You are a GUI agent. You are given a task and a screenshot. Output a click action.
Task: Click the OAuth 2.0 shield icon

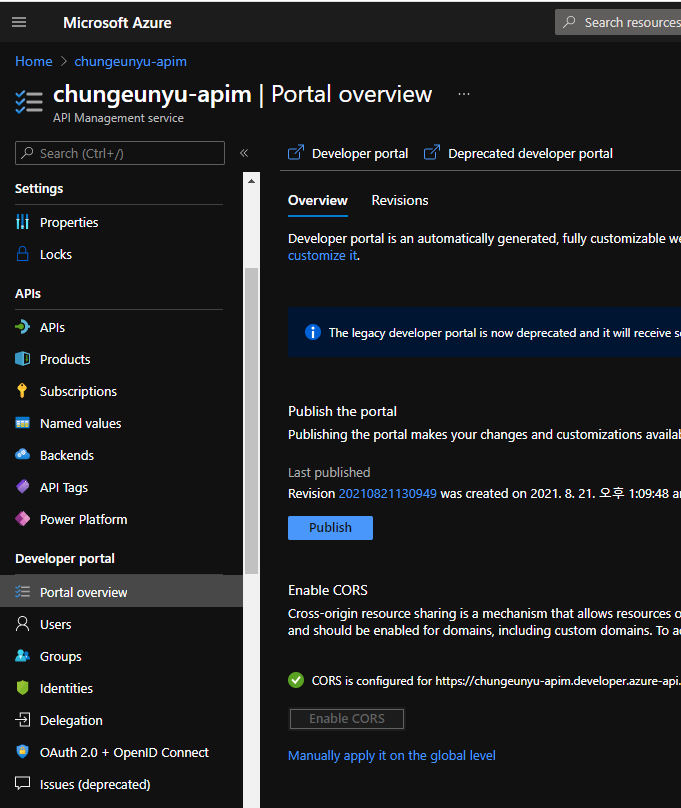pos(22,752)
